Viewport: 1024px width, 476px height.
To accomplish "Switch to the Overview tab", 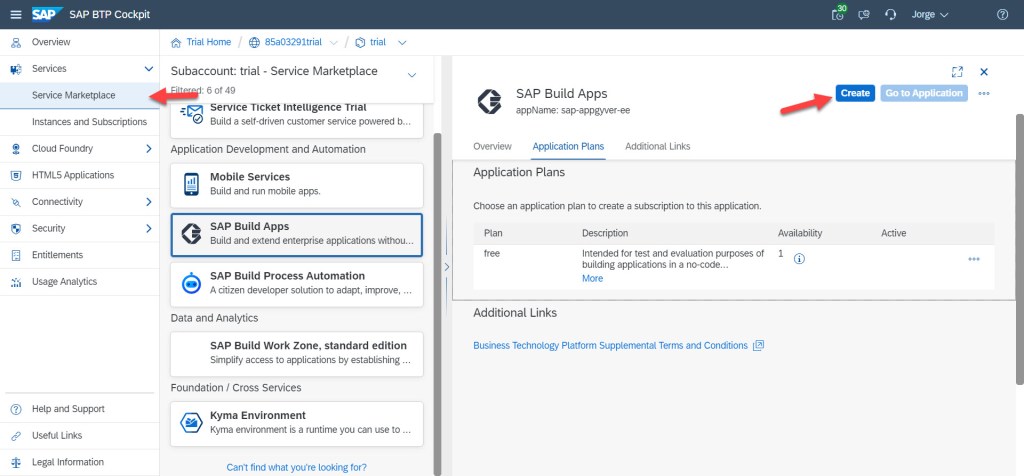I will (x=492, y=146).
